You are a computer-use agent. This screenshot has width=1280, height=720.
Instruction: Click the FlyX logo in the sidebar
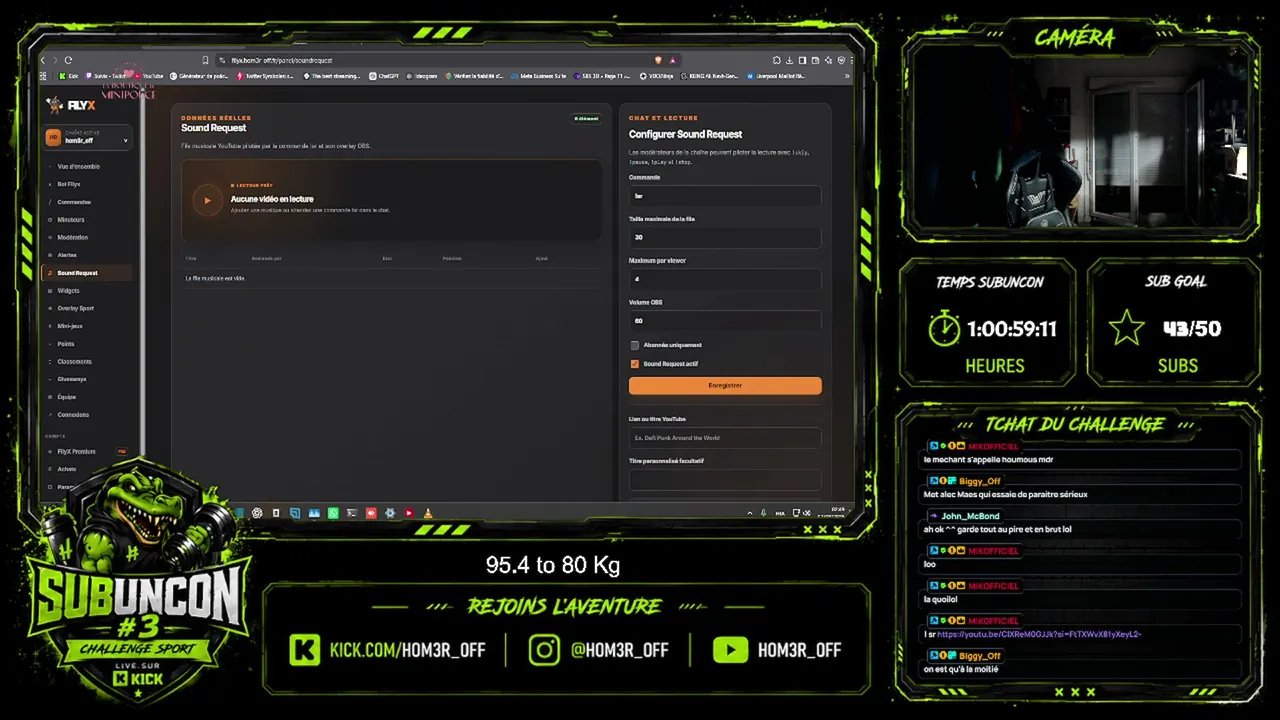[x=71, y=104]
